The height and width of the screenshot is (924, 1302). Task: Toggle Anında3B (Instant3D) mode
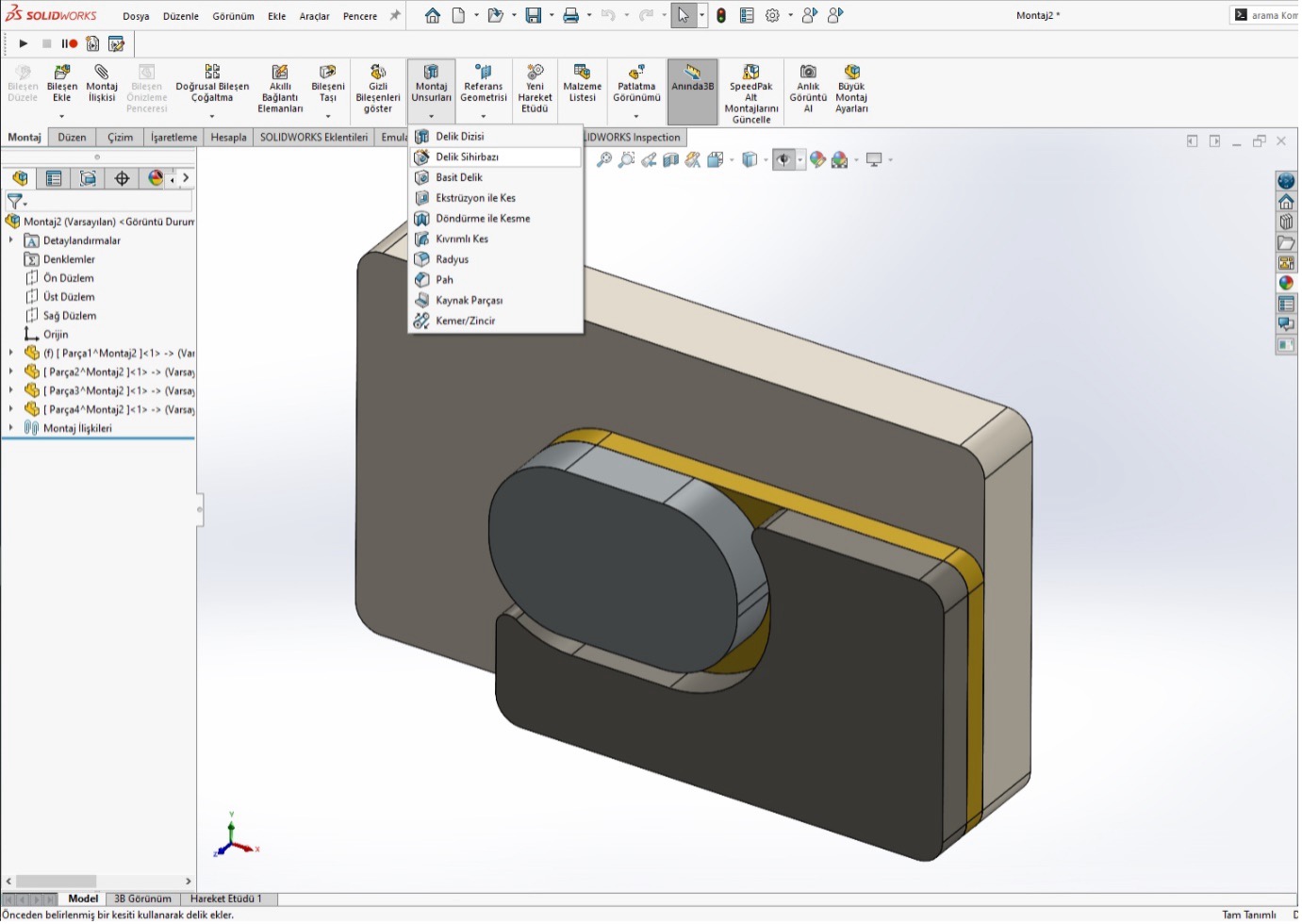point(693,91)
